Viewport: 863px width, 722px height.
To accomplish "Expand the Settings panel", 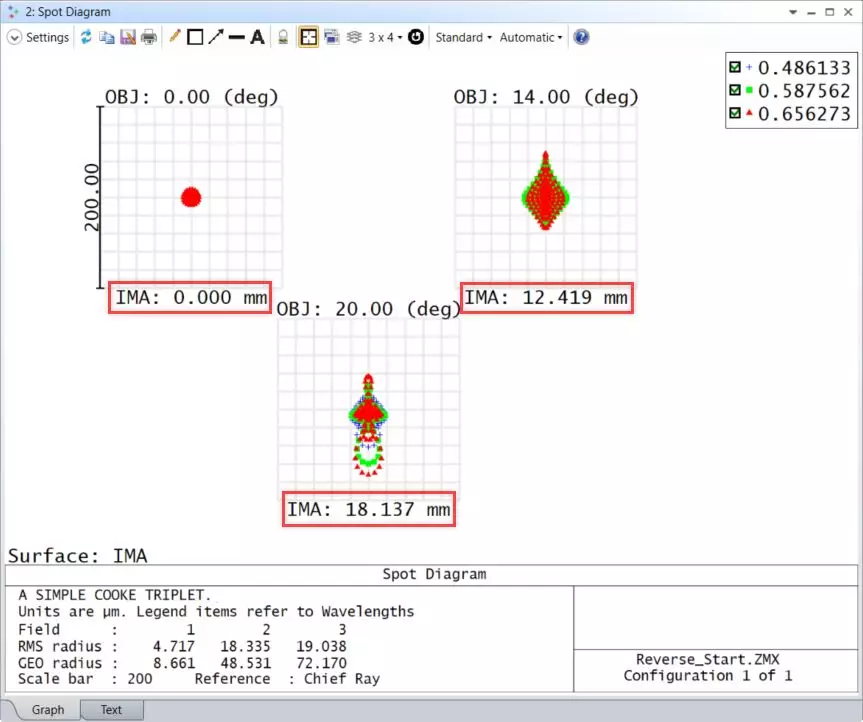I will pyautogui.click(x=39, y=37).
